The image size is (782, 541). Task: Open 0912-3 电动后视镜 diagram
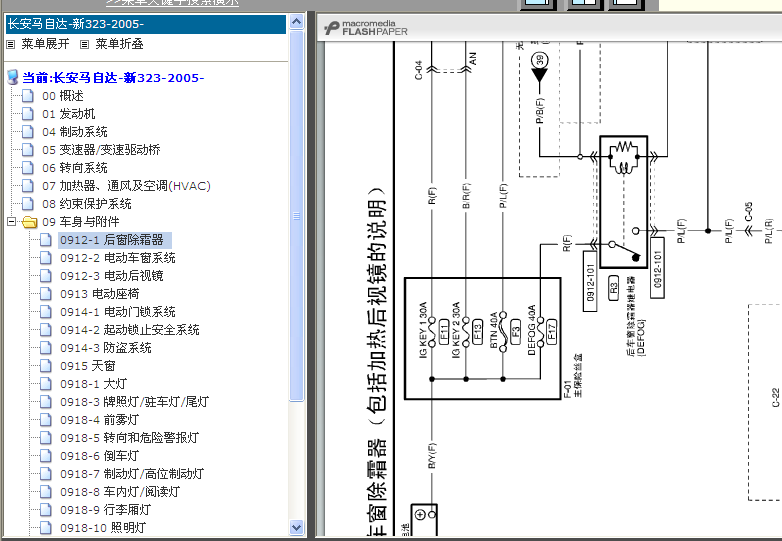coord(112,276)
